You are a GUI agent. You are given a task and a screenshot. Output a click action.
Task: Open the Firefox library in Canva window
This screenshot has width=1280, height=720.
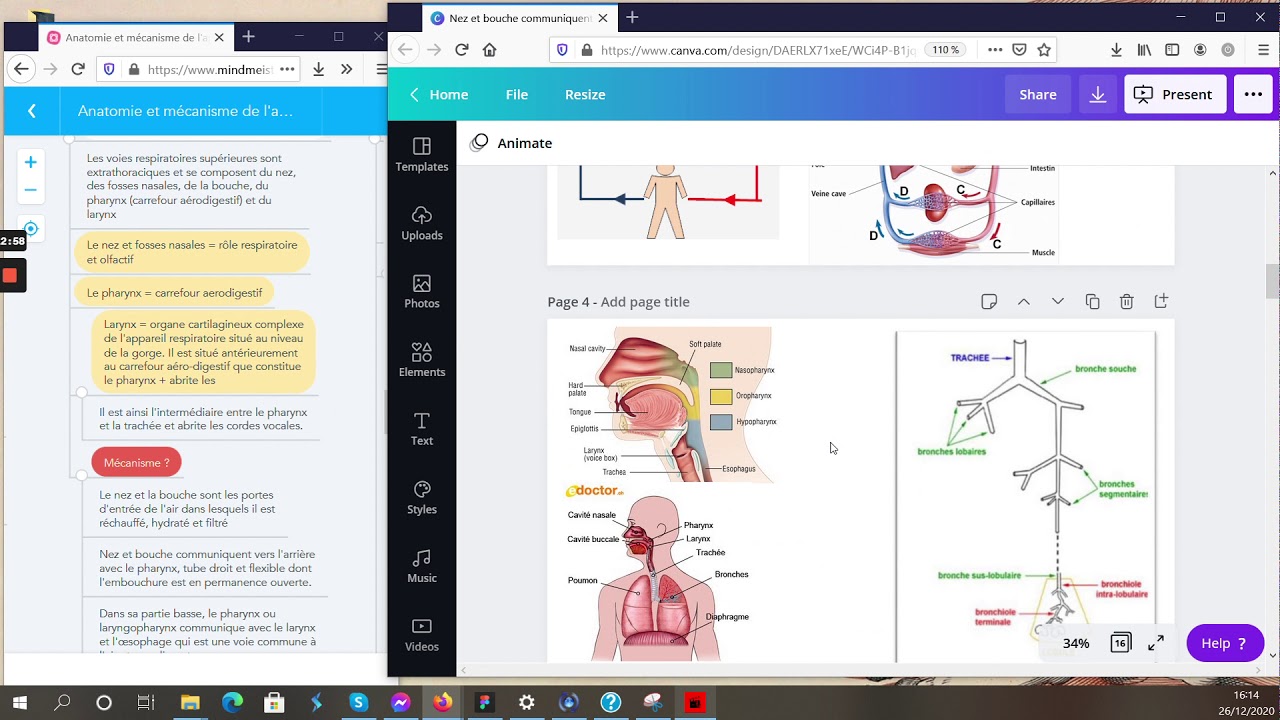coord(1144,49)
